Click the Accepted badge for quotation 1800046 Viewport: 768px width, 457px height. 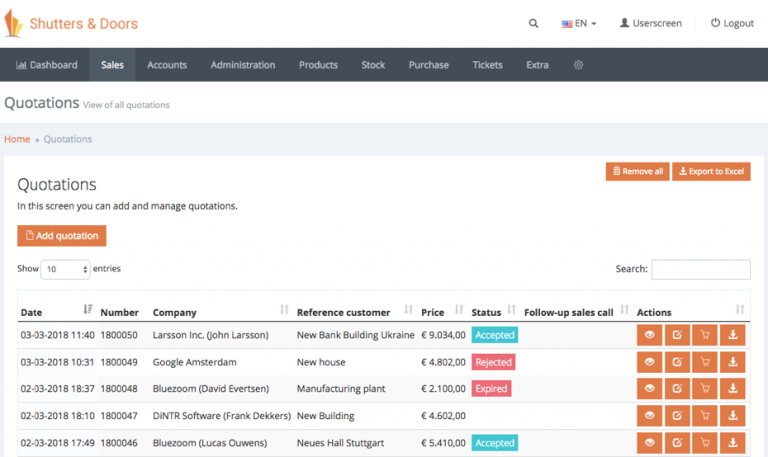(495, 443)
